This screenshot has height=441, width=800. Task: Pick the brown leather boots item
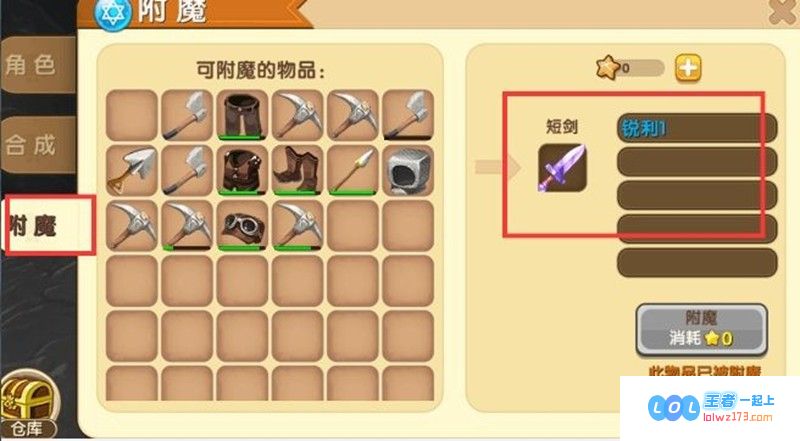(297, 170)
